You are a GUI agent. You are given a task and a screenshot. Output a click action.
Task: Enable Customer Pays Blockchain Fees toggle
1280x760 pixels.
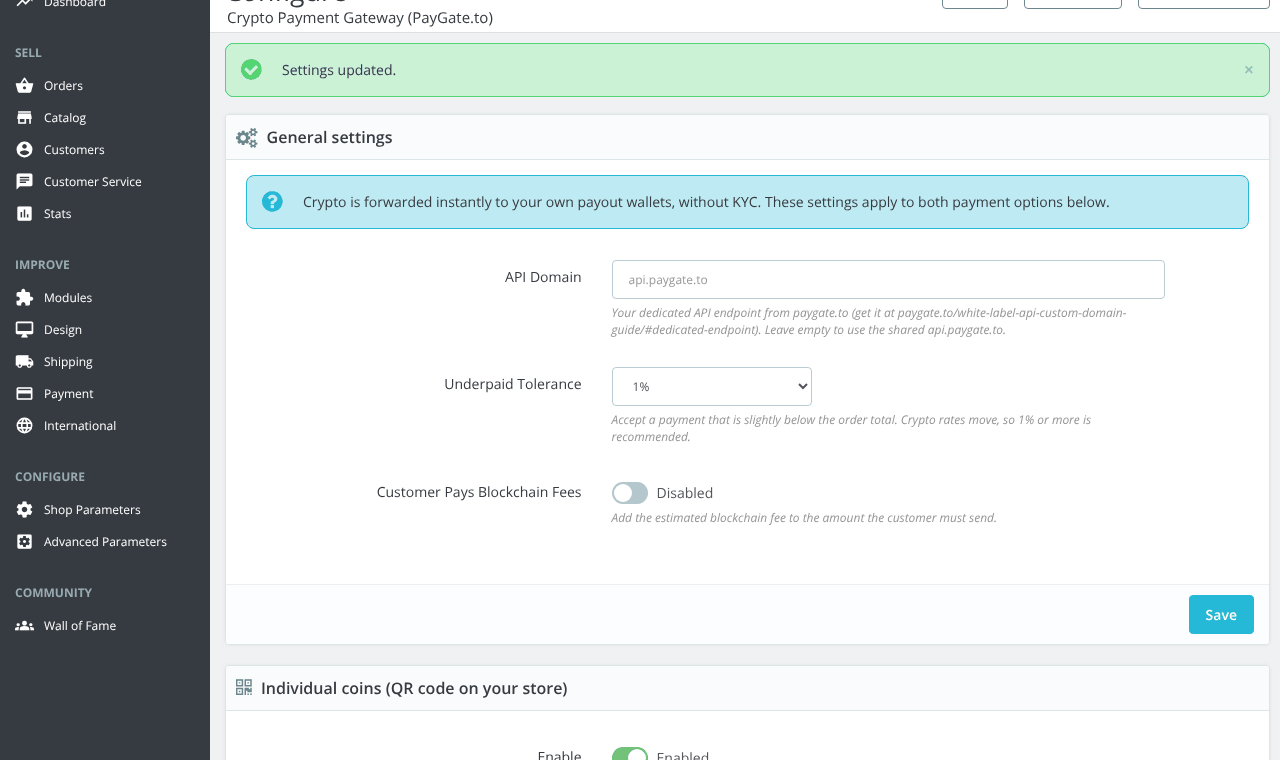tap(630, 493)
